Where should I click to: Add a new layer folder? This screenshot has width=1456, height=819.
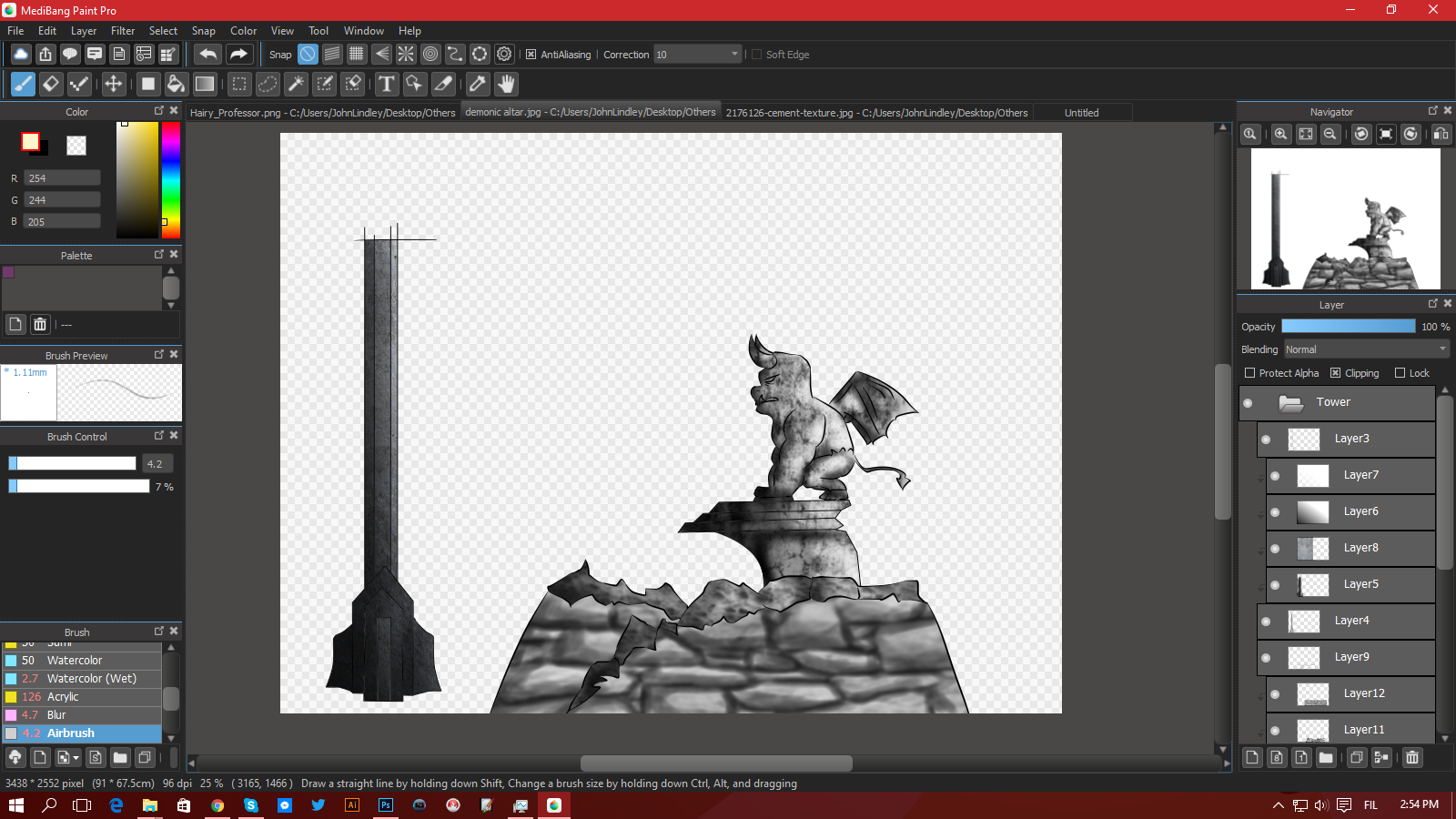click(1326, 757)
